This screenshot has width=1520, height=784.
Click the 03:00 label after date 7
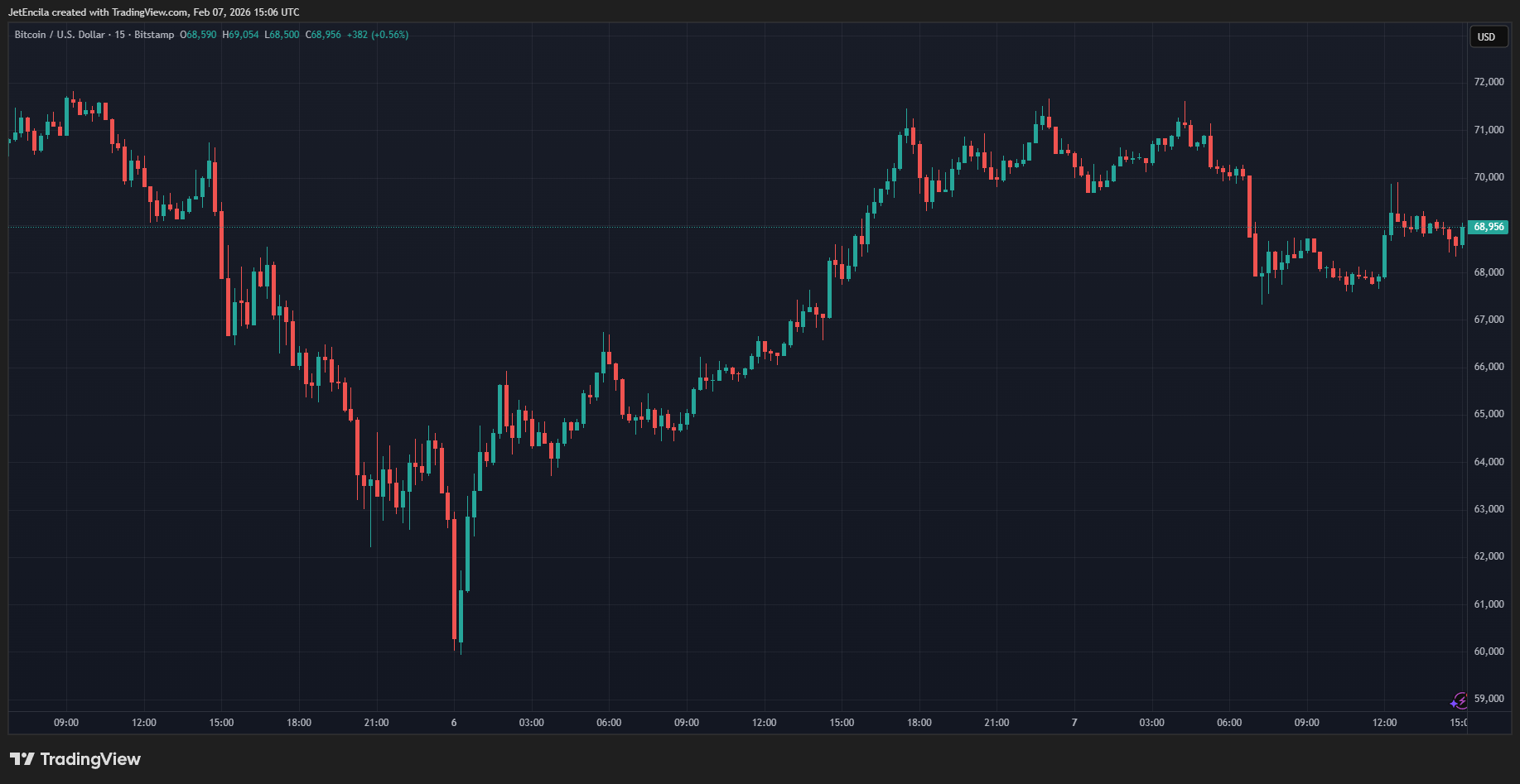coord(1151,723)
